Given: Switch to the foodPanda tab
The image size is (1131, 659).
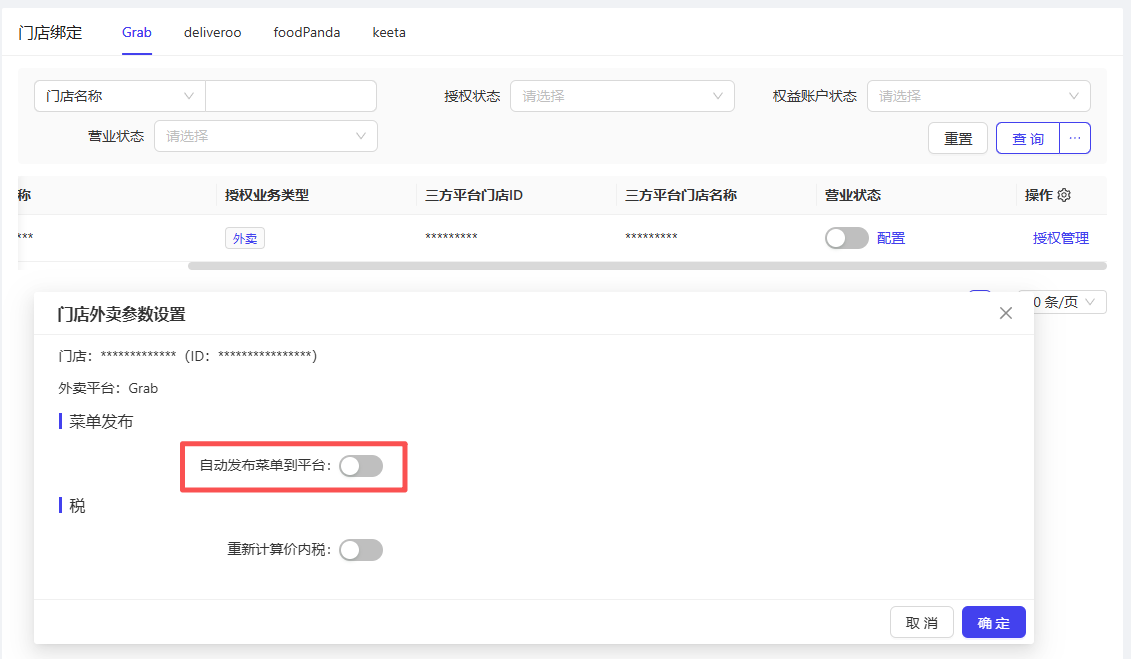Looking at the screenshot, I should coord(307,32).
